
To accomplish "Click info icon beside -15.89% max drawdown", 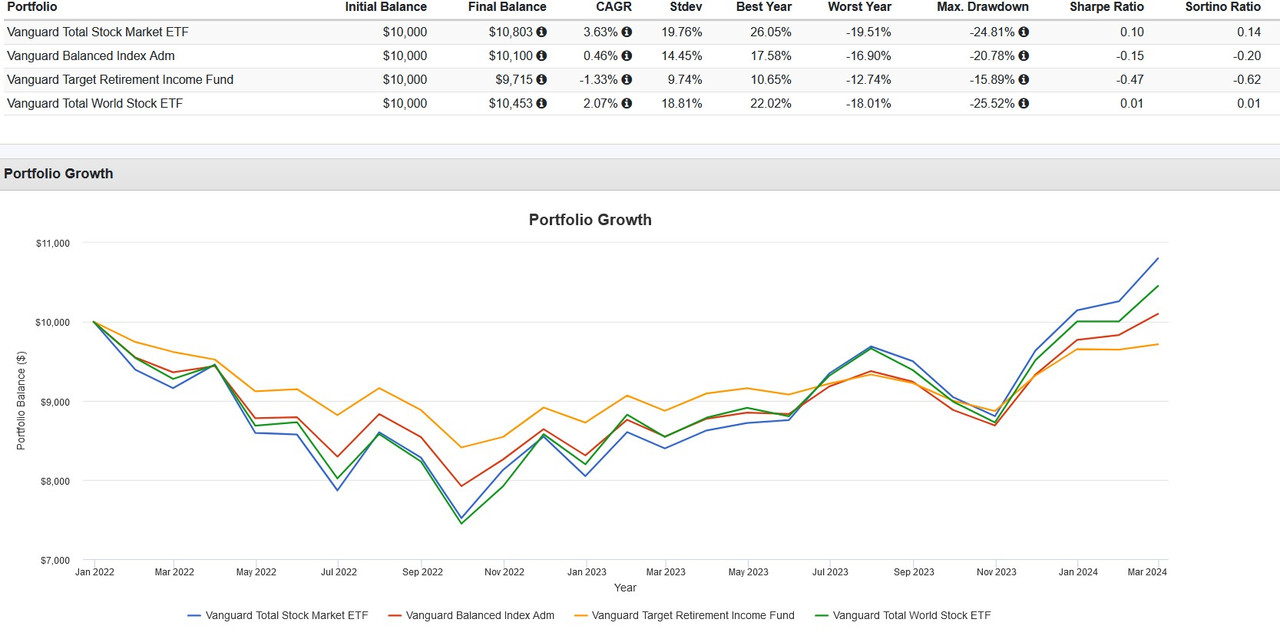I will (x=1023, y=80).
